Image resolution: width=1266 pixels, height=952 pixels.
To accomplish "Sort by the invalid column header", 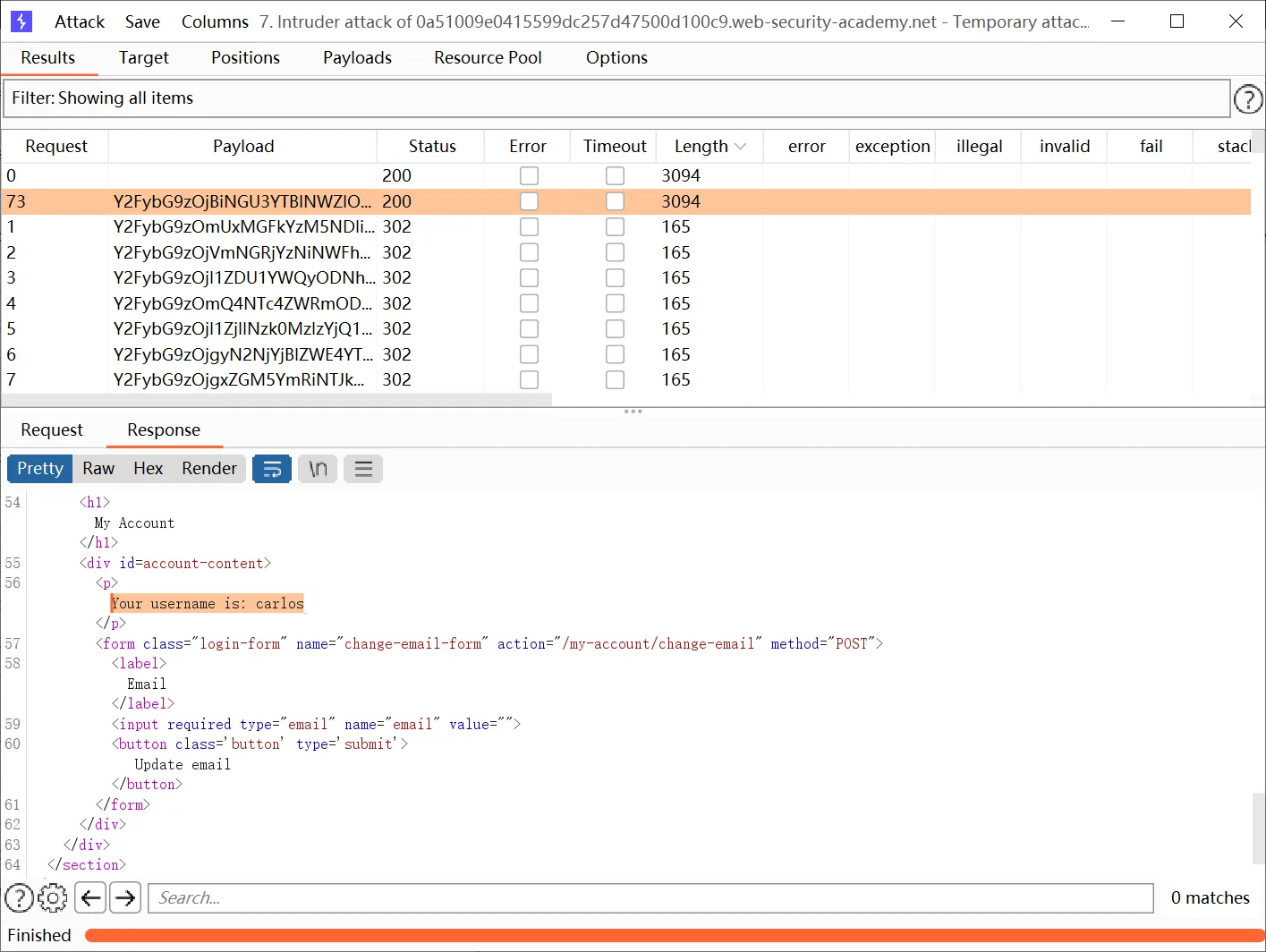I will (1065, 147).
